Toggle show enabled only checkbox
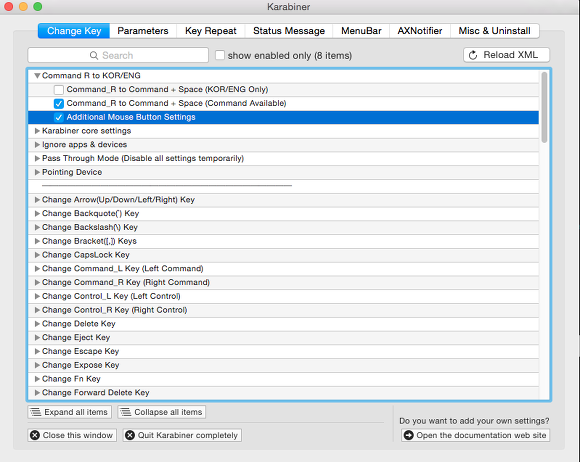Image resolution: width=580 pixels, height=462 pixels. 220,55
